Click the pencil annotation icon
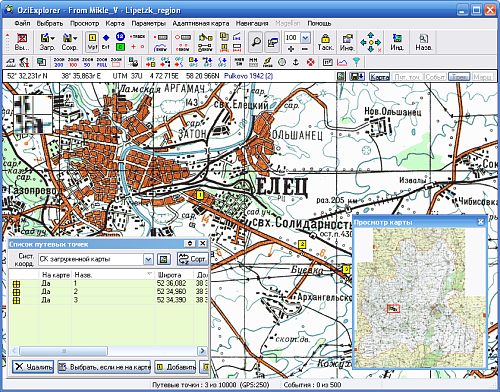Image resolution: width=500 pixels, height=392 pixels. click(x=267, y=62)
